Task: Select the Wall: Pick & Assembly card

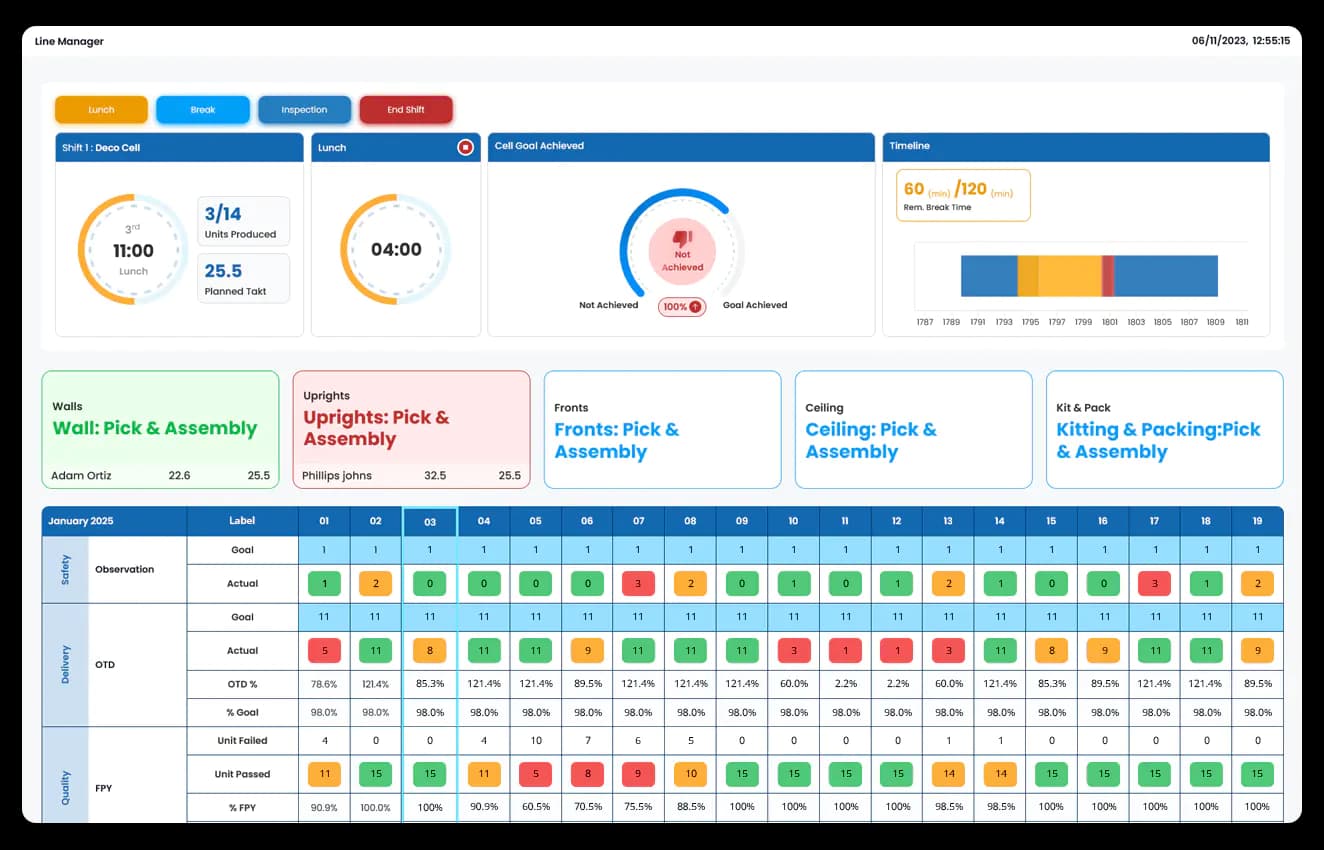Action: (x=160, y=430)
